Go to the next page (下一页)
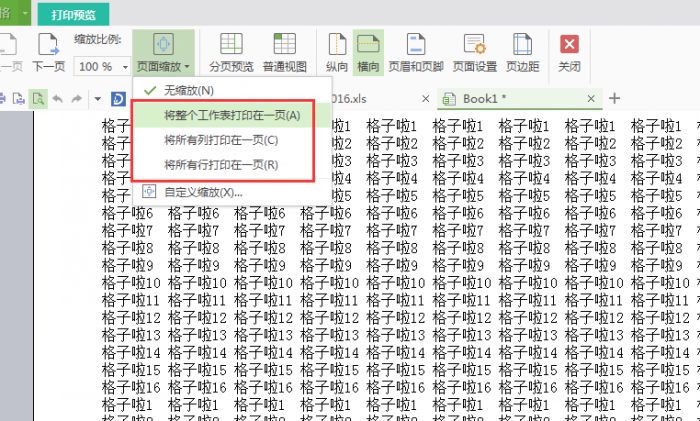 (49, 53)
